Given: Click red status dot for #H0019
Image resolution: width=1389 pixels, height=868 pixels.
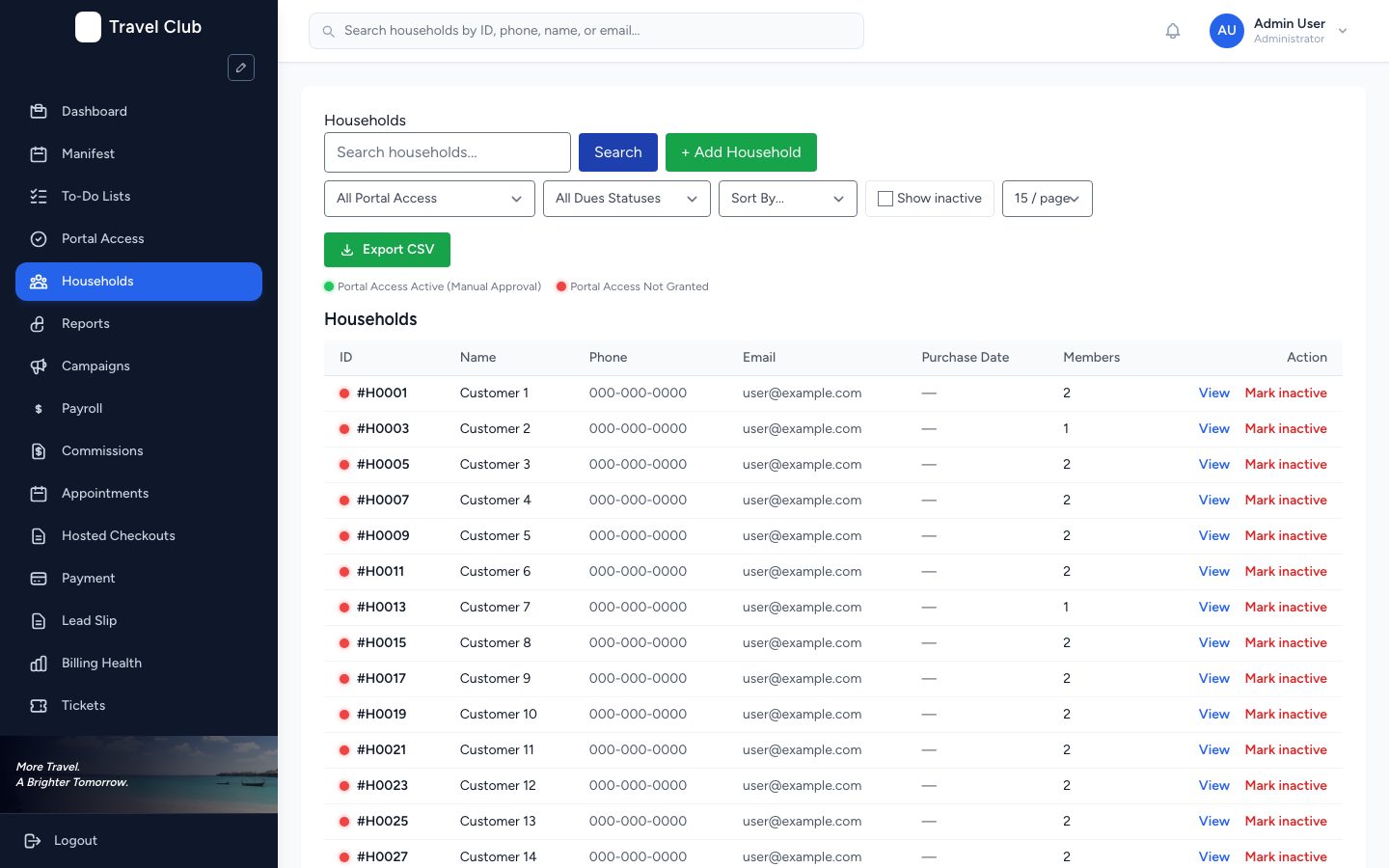Looking at the screenshot, I should pyautogui.click(x=344, y=715).
